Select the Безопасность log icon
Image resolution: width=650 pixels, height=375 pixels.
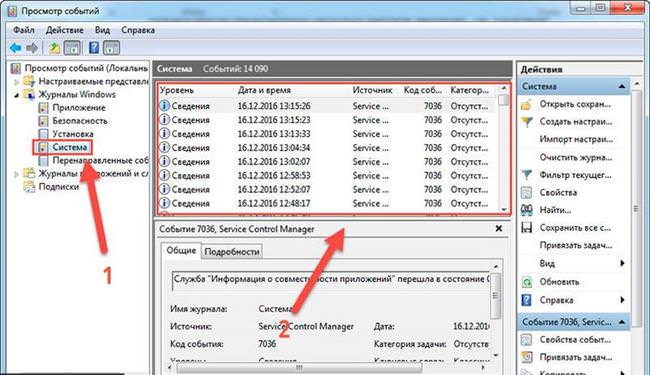[x=43, y=121]
